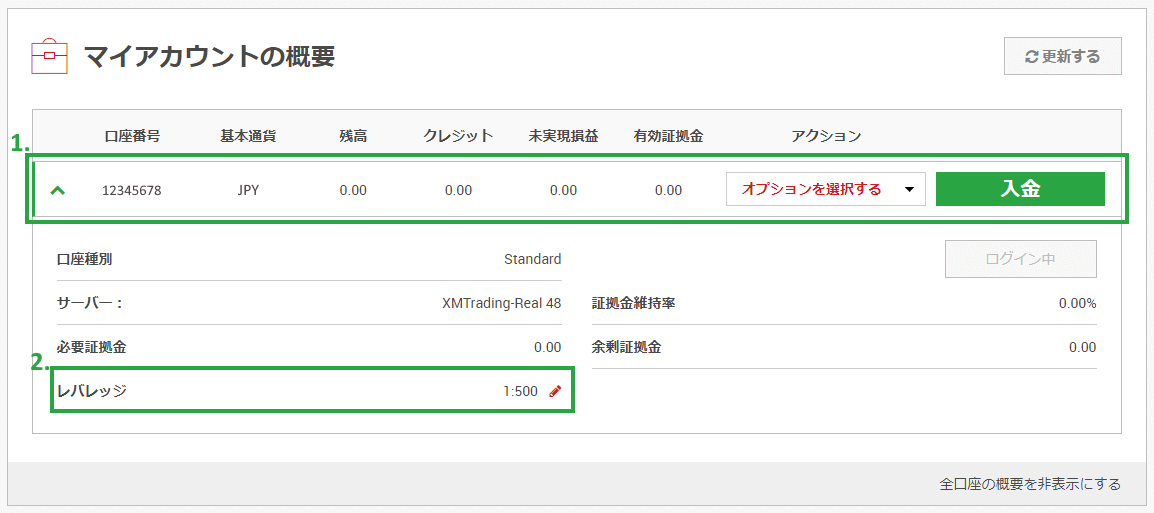Click the leverage value 1:500
Viewport: 1154px width, 513px height.
[520, 392]
